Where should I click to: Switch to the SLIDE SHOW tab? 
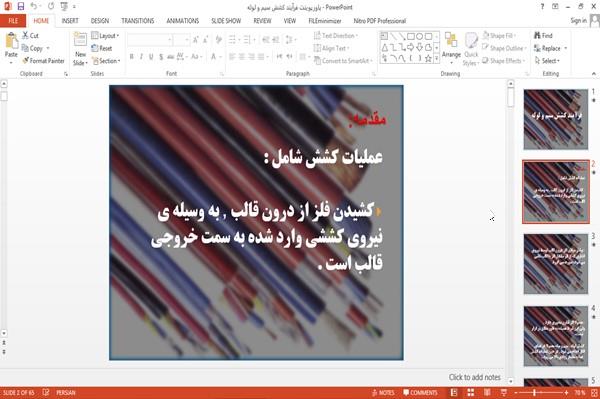coord(226,21)
